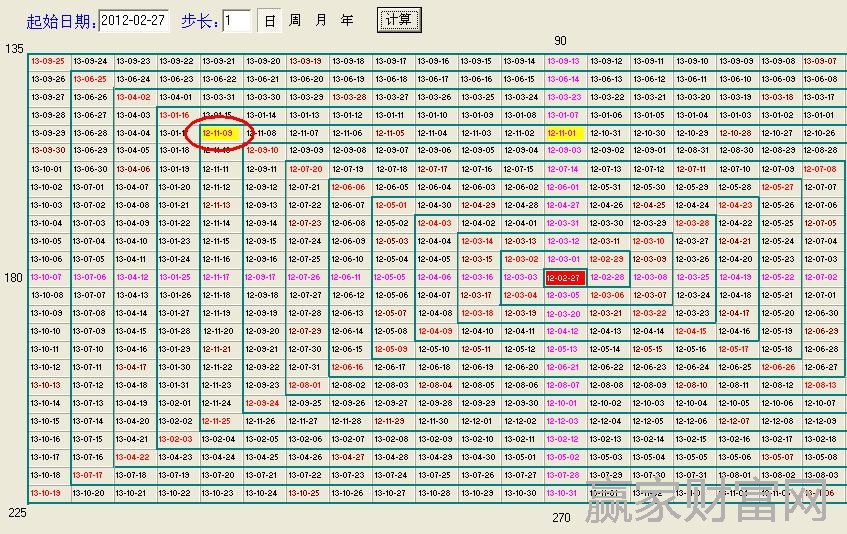Select the magenta cell 13-09-13 in top row
The height and width of the screenshot is (534, 847).
point(563,61)
